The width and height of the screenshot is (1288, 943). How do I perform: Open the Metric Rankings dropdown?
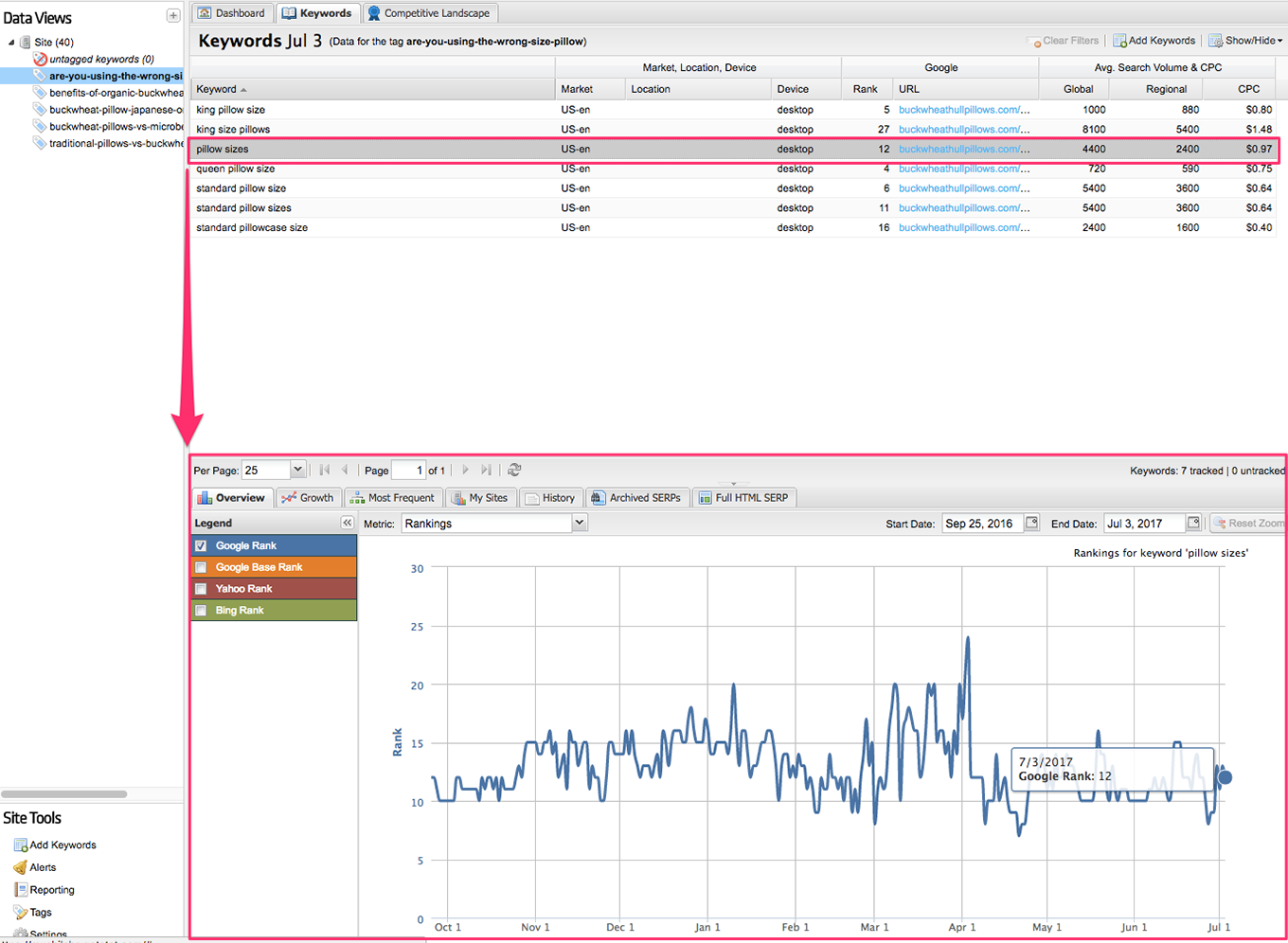point(580,523)
